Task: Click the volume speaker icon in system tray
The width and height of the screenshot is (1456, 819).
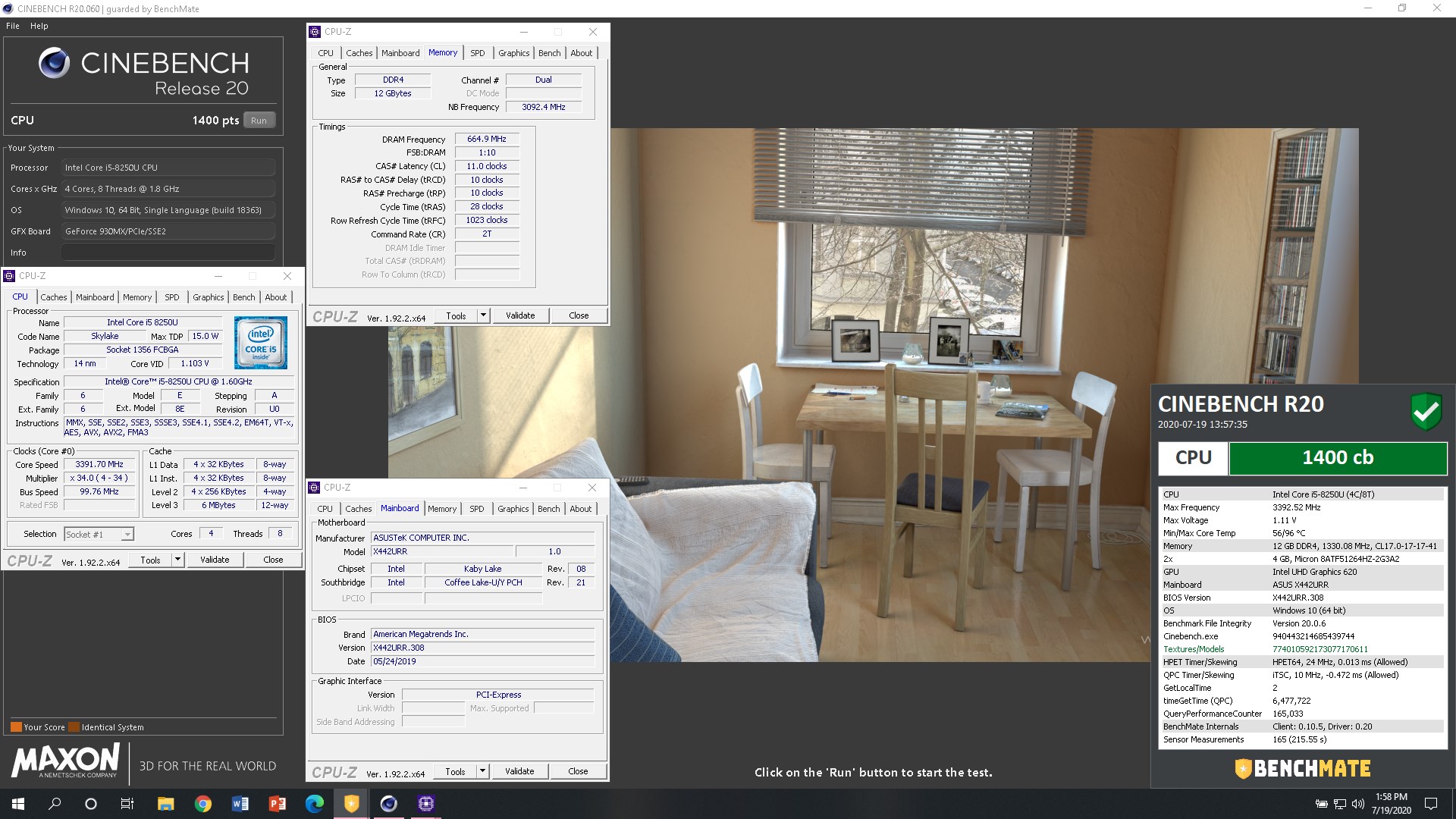Action: (1357, 804)
